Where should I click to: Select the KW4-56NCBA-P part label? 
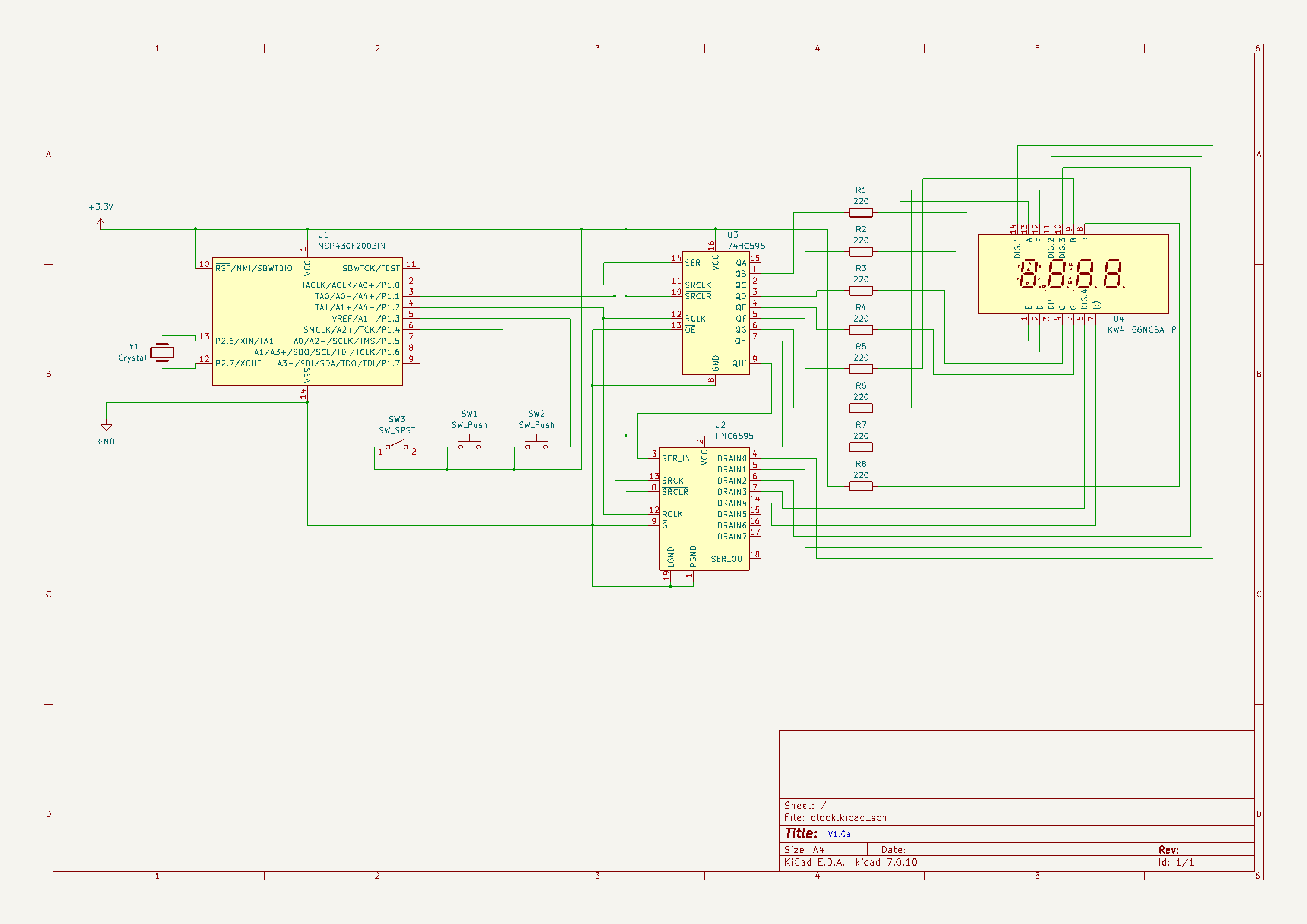[1142, 330]
